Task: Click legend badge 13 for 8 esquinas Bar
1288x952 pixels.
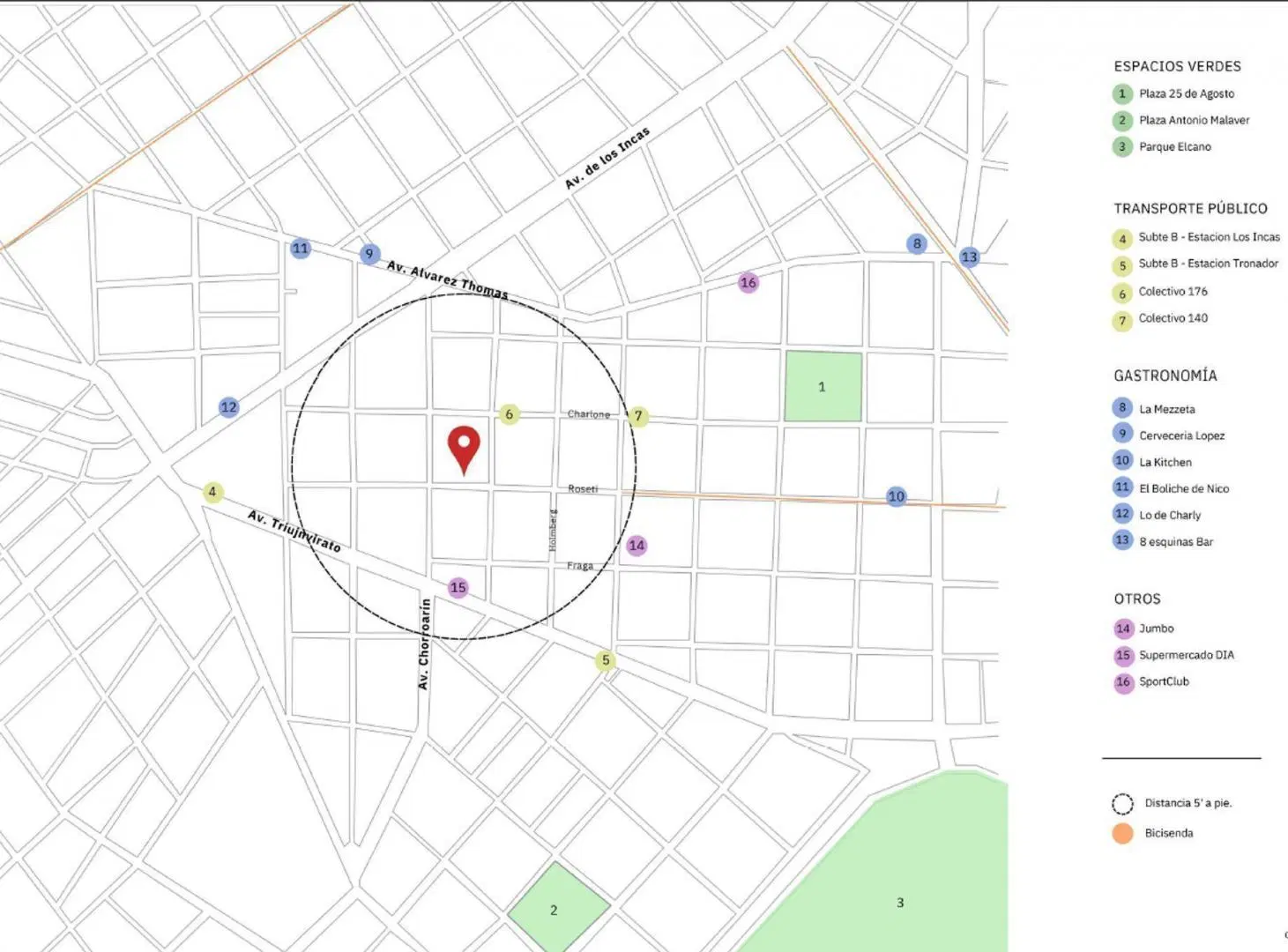Action: 1122,539
